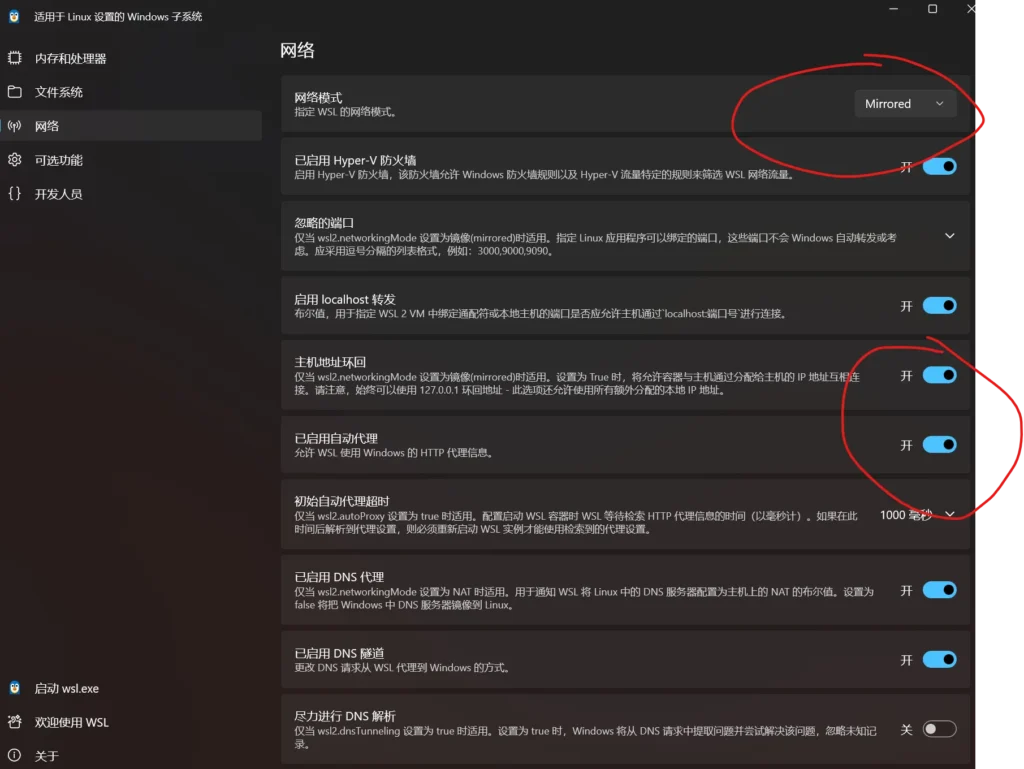Toggle 主机地址环回 switch
Viewport: 1024px width, 769px height.
[x=939, y=375]
